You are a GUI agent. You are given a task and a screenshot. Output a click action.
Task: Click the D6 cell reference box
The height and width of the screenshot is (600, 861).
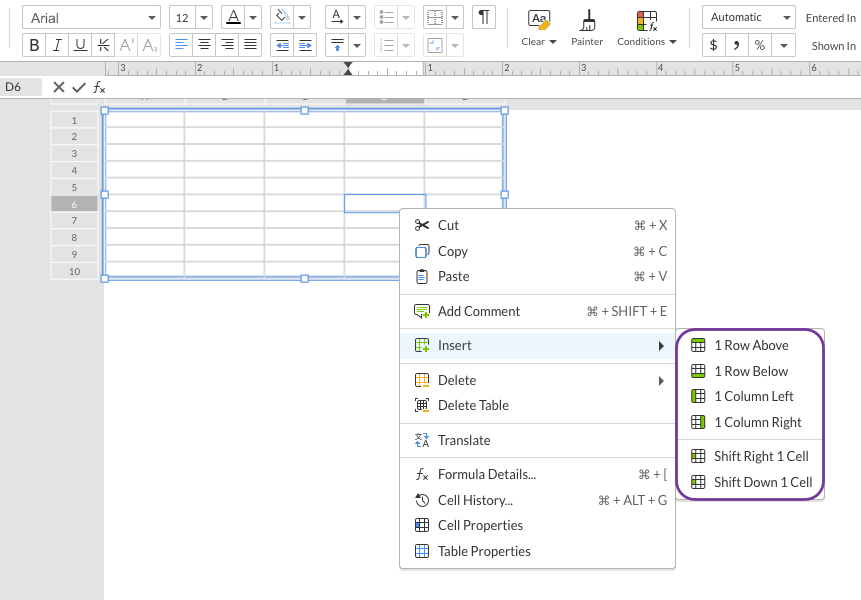click(x=21, y=87)
